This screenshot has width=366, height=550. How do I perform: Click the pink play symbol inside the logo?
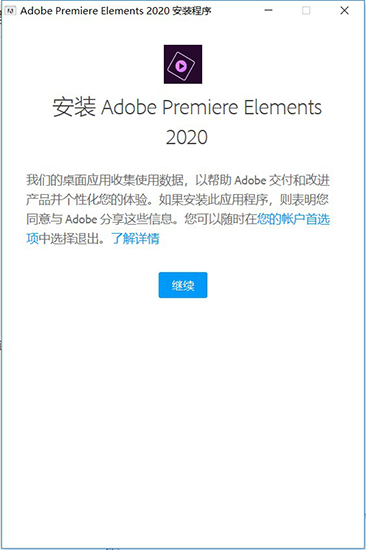pyautogui.click(x=181, y=66)
